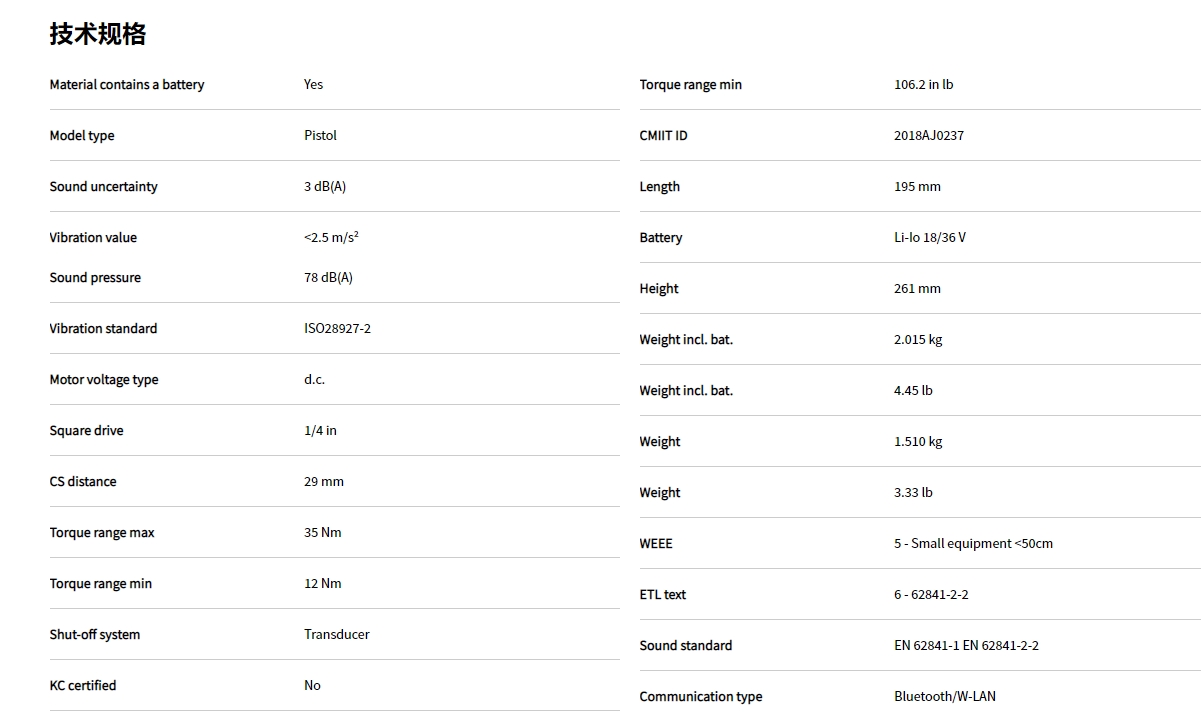The image size is (1201, 719).
Task: Select the "Bluetooth/W-LAN" communication type value
Action: (x=945, y=697)
